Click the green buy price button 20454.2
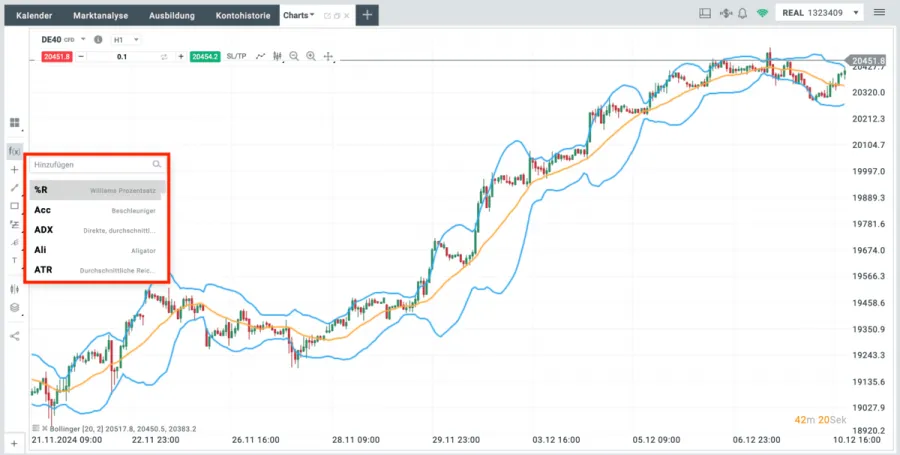Image resolution: width=900 pixels, height=455 pixels. pyautogui.click(x=205, y=57)
